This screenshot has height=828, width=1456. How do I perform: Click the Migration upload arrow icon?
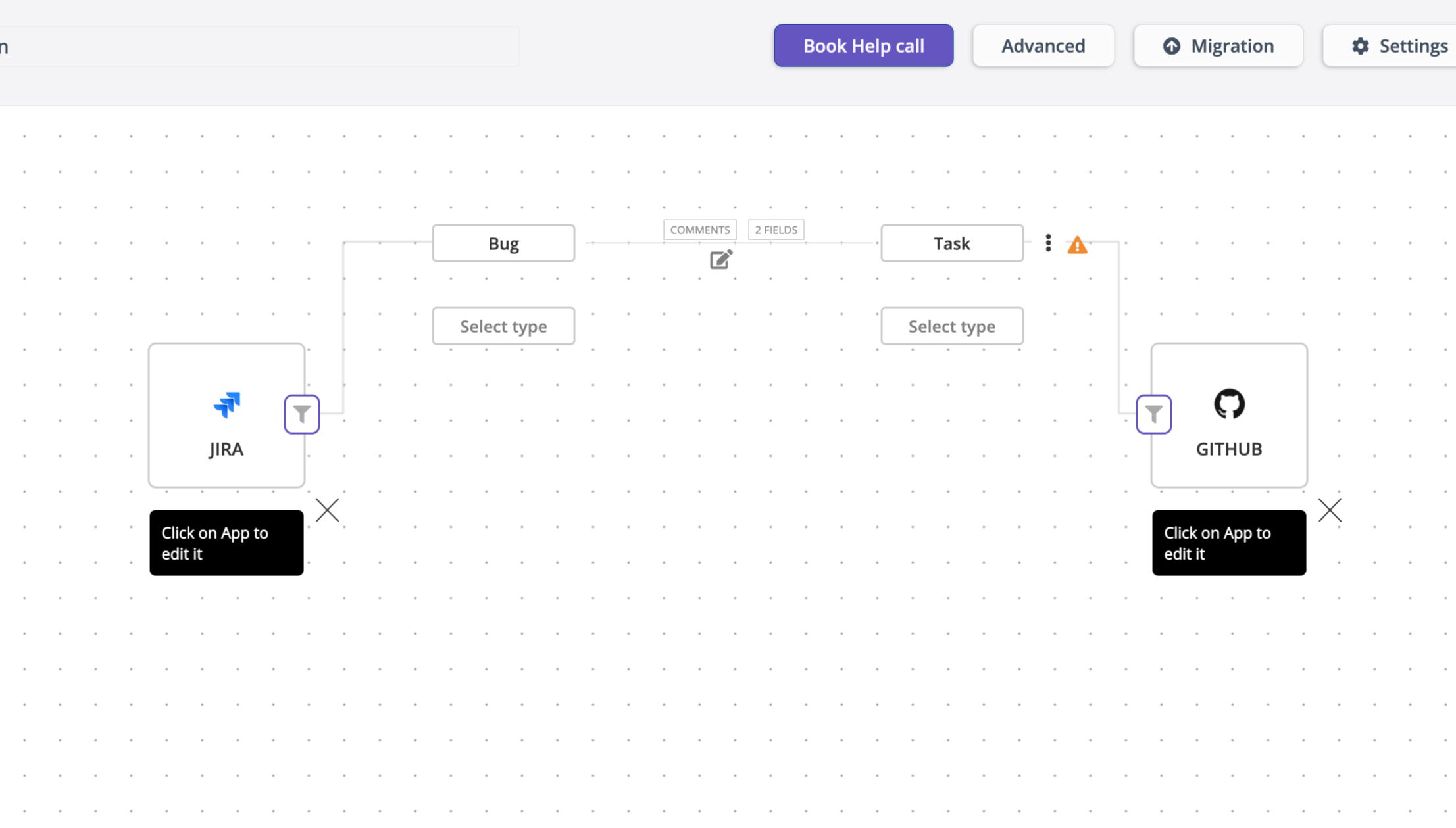1171,46
